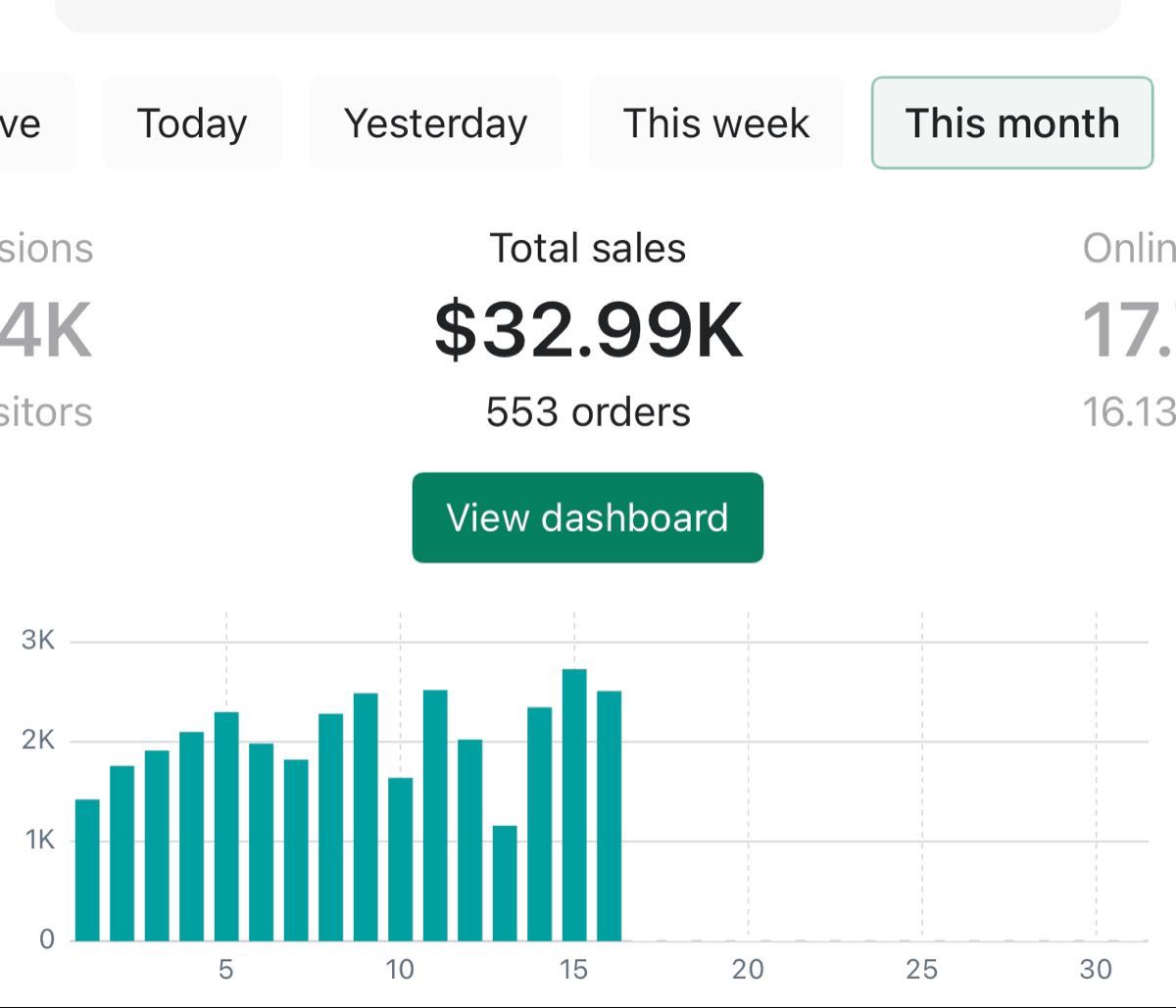Open the partially visible Sessions card
This screenshot has height=1008, width=1176.
pyautogui.click(x=47, y=330)
